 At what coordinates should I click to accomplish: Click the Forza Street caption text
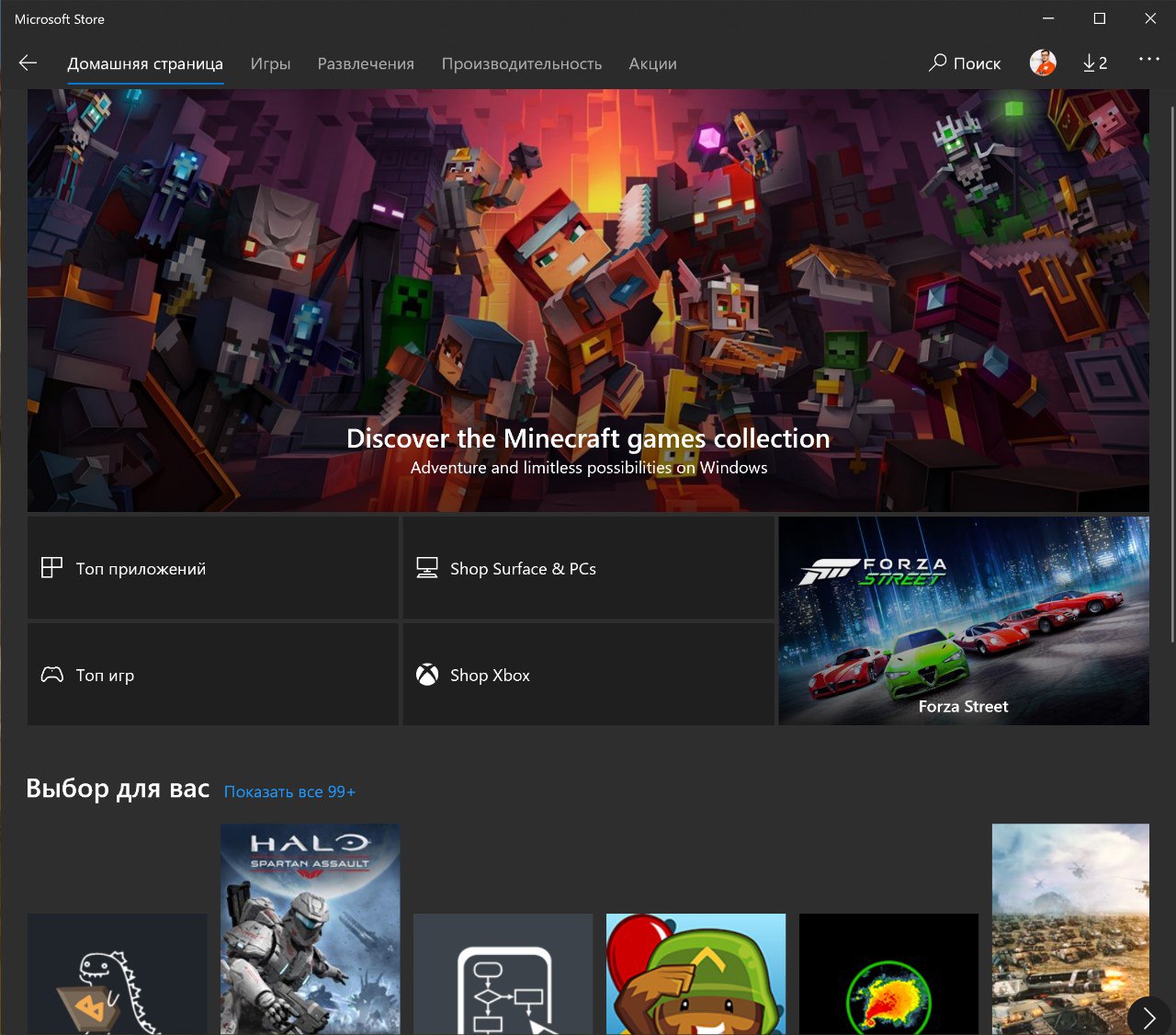pos(963,706)
